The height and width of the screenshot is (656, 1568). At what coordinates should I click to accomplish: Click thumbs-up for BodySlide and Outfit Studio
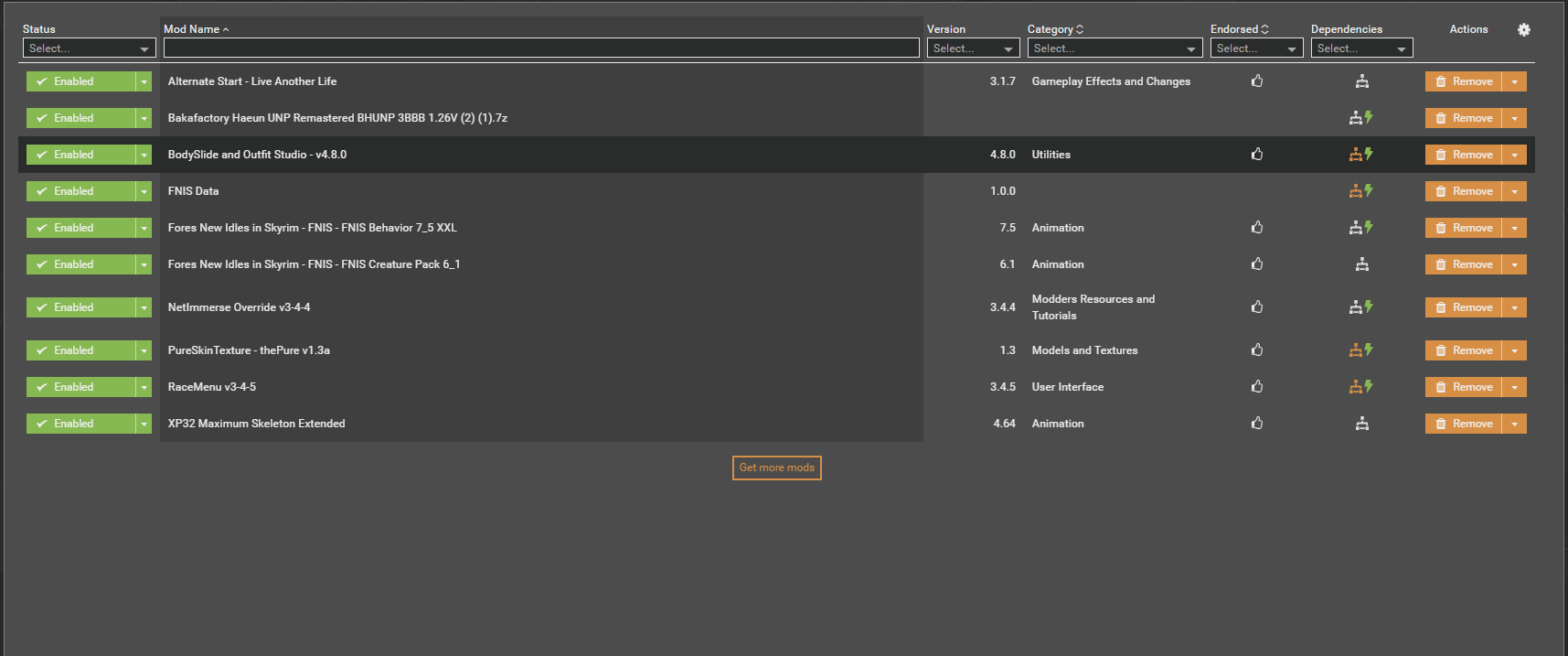pyautogui.click(x=1257, y=155)
